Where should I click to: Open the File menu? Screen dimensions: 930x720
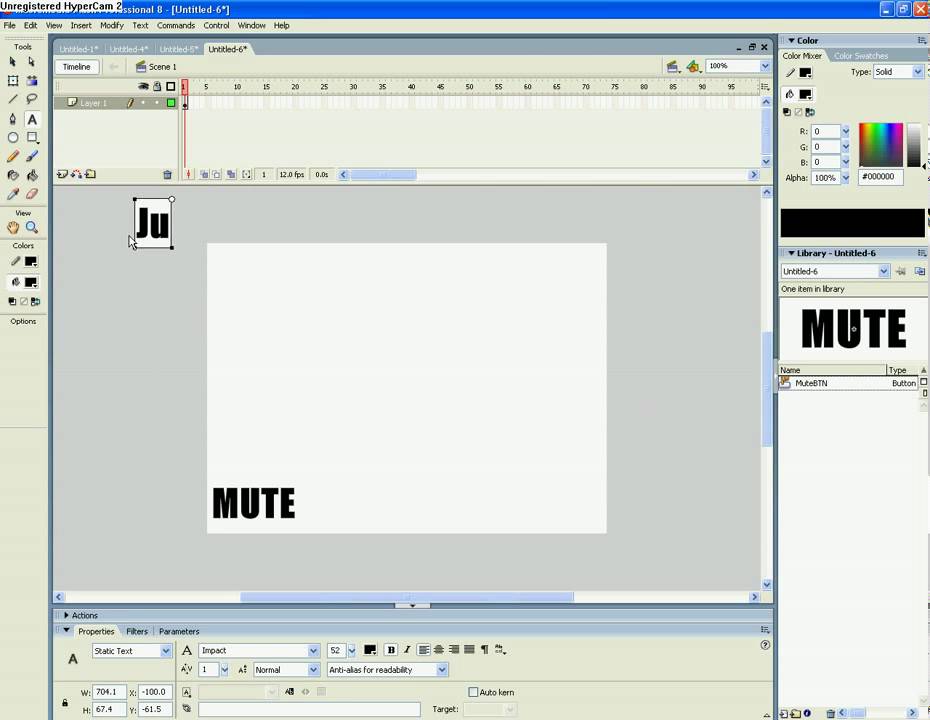coord(9,26)
